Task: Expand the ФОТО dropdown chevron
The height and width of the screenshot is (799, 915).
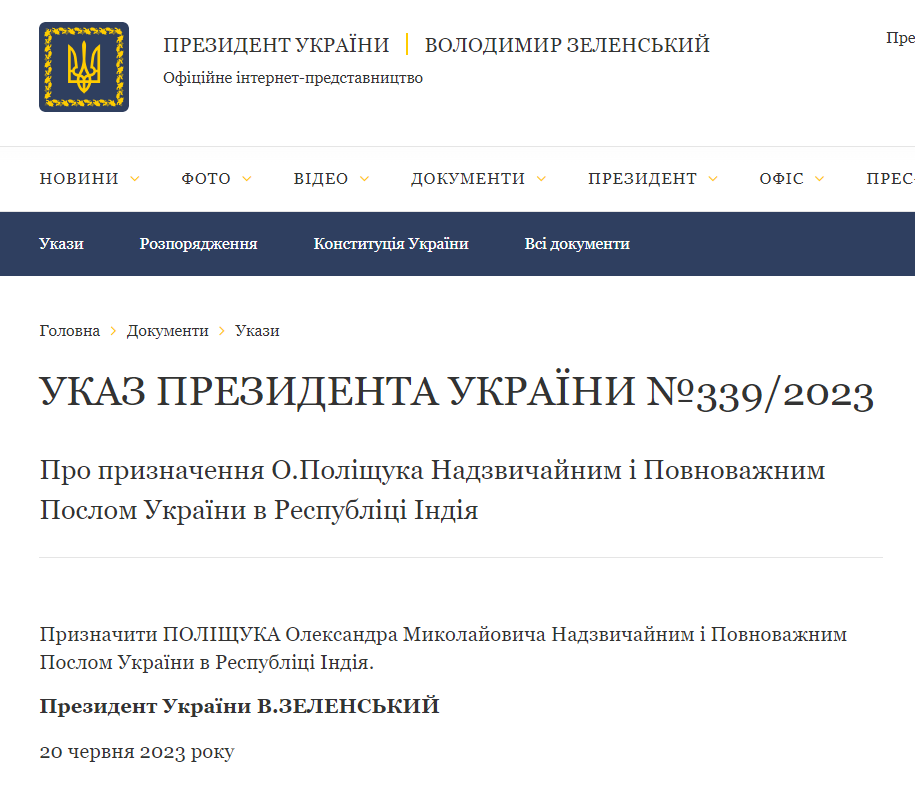Action: (246, 179)
